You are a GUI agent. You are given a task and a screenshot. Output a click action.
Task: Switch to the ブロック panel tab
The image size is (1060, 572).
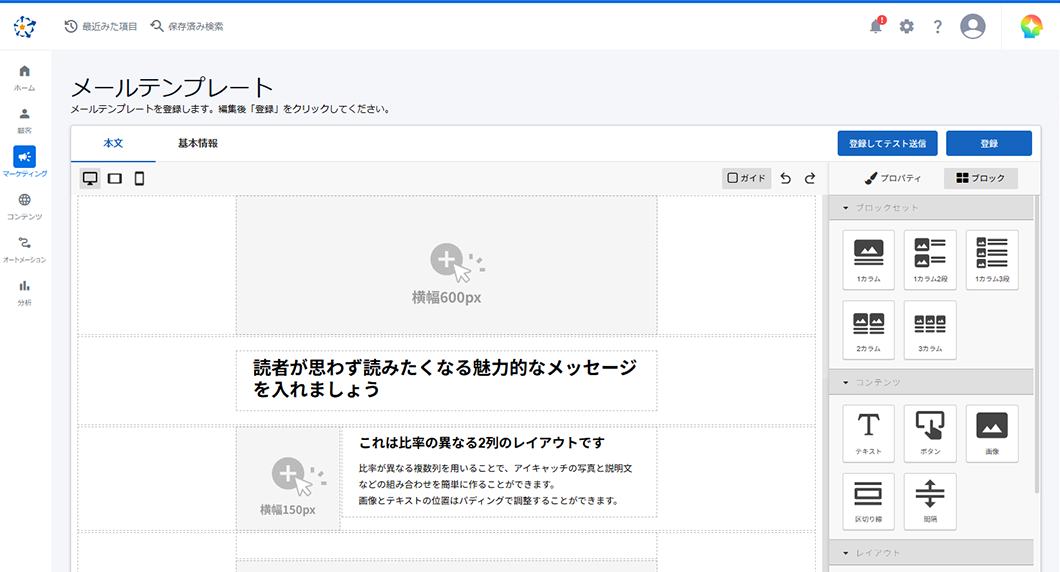[x=980, y=178]
